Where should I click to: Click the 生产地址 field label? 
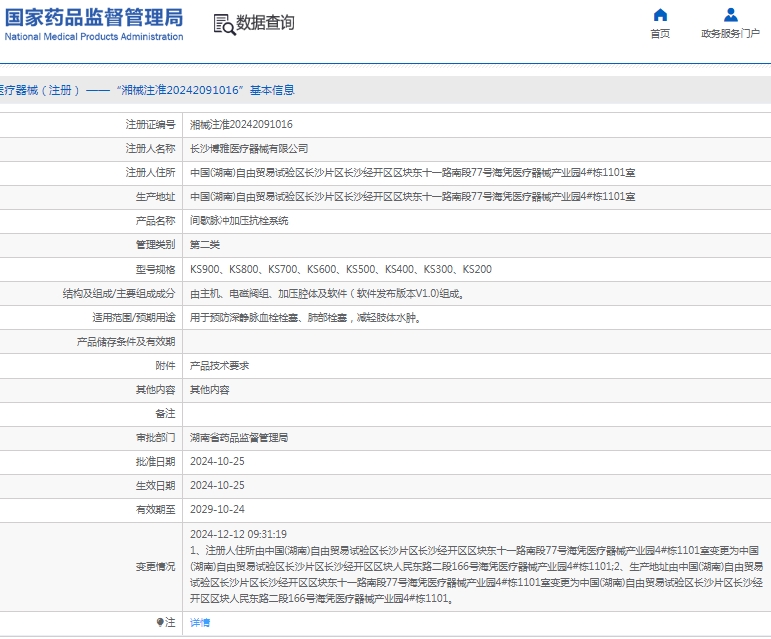pyautogui.click(x=155, y=197)
